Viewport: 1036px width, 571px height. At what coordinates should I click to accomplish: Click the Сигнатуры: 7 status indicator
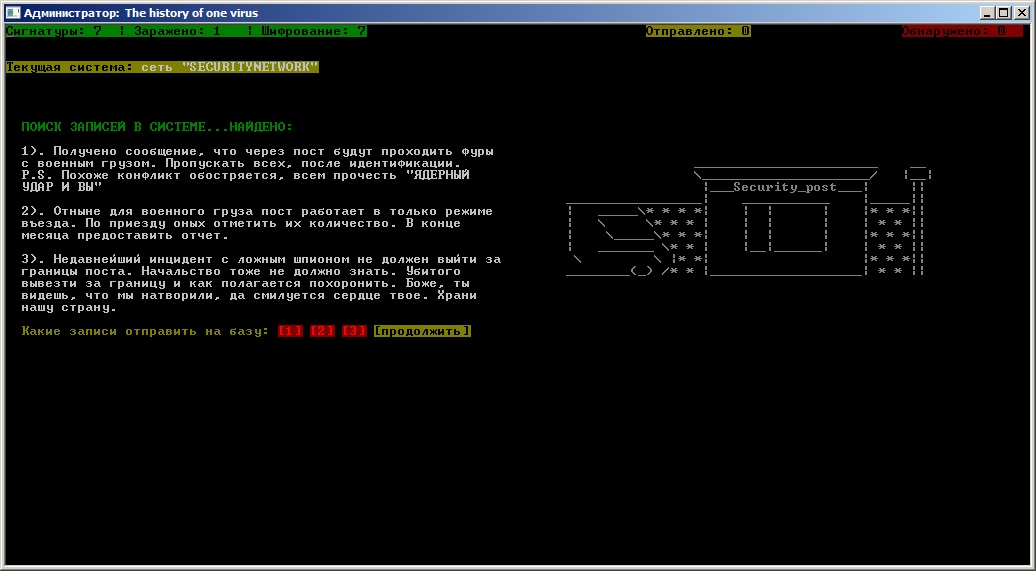pos(54,31)
